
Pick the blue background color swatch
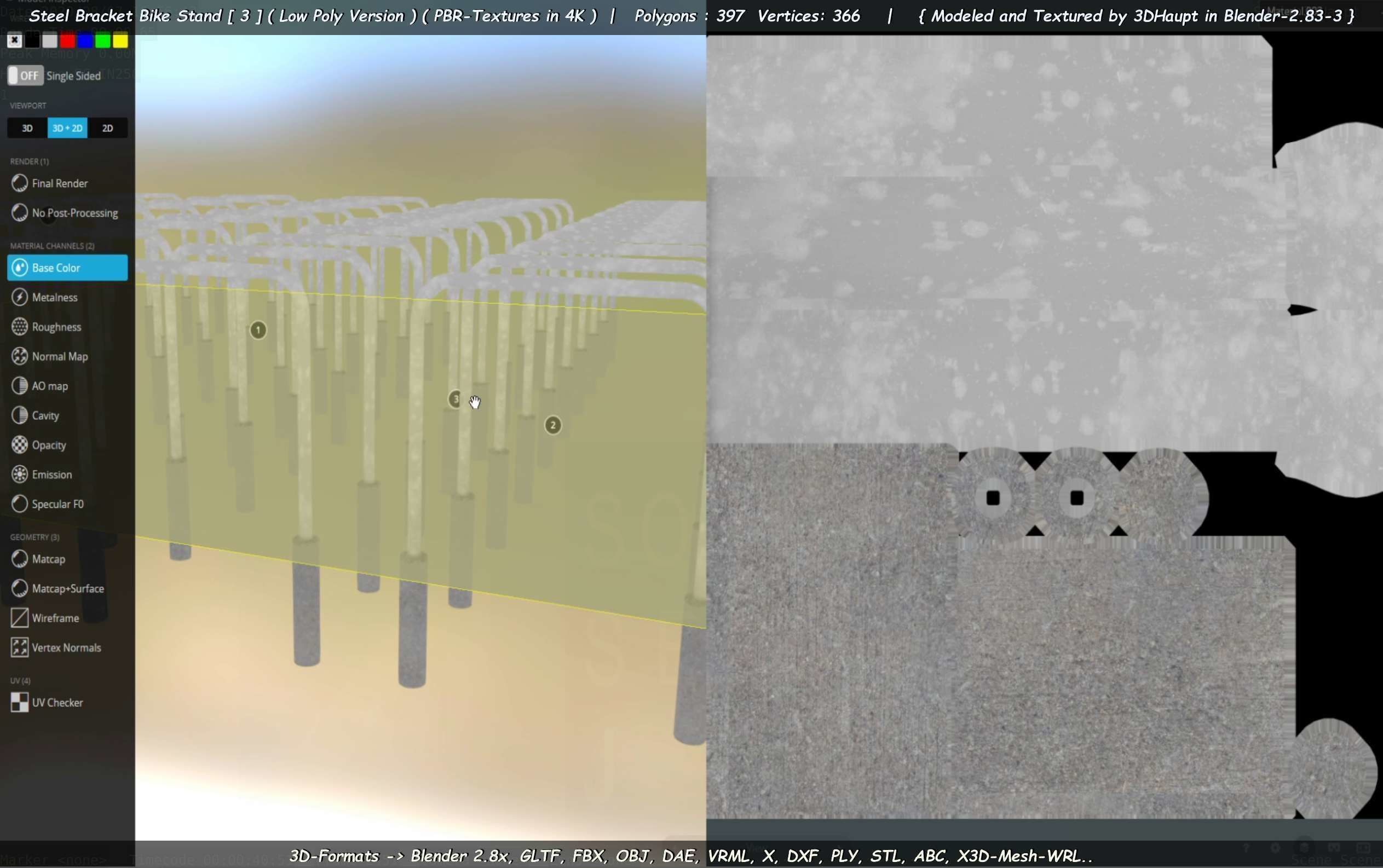pos(85,40)
